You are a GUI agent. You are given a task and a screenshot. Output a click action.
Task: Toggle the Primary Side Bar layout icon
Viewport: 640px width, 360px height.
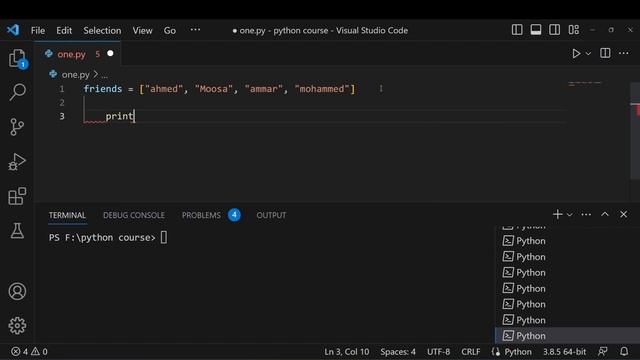tap(517, 30)
